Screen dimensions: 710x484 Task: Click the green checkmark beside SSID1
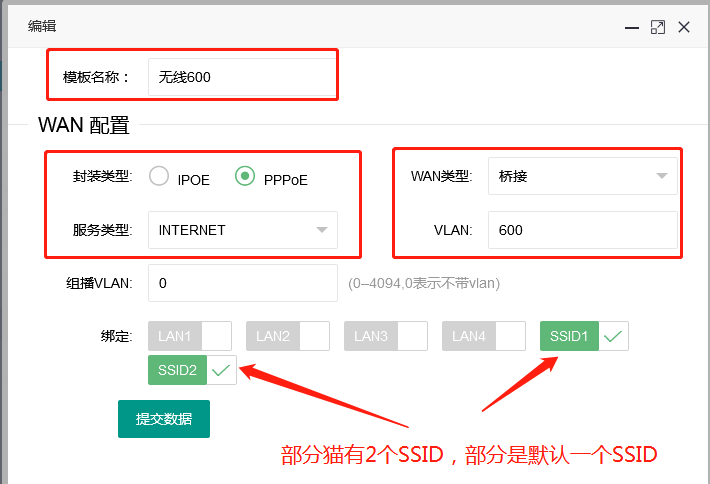click(x=614, y=336)
